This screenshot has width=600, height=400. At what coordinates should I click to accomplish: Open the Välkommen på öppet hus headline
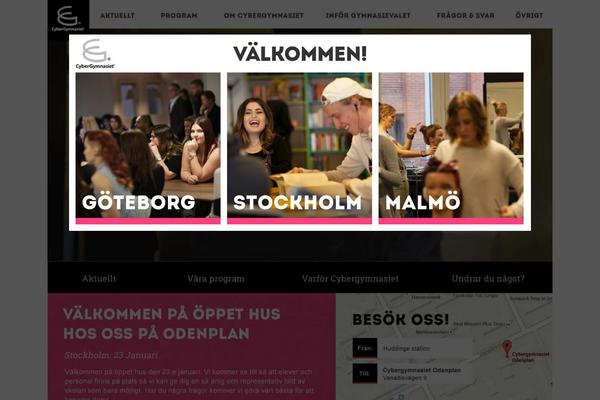172,324
